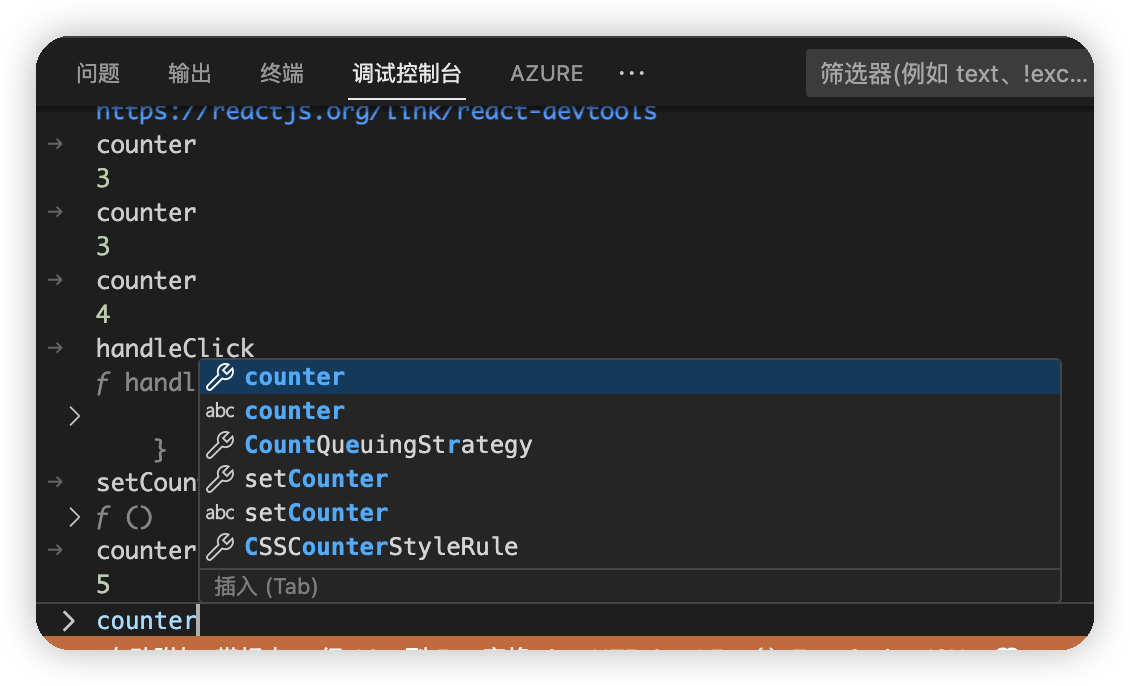The width and height of the screenshot is (1130, 686).
Task: Choose CountQueuingStrategy from suggestions
Action: 388,445
